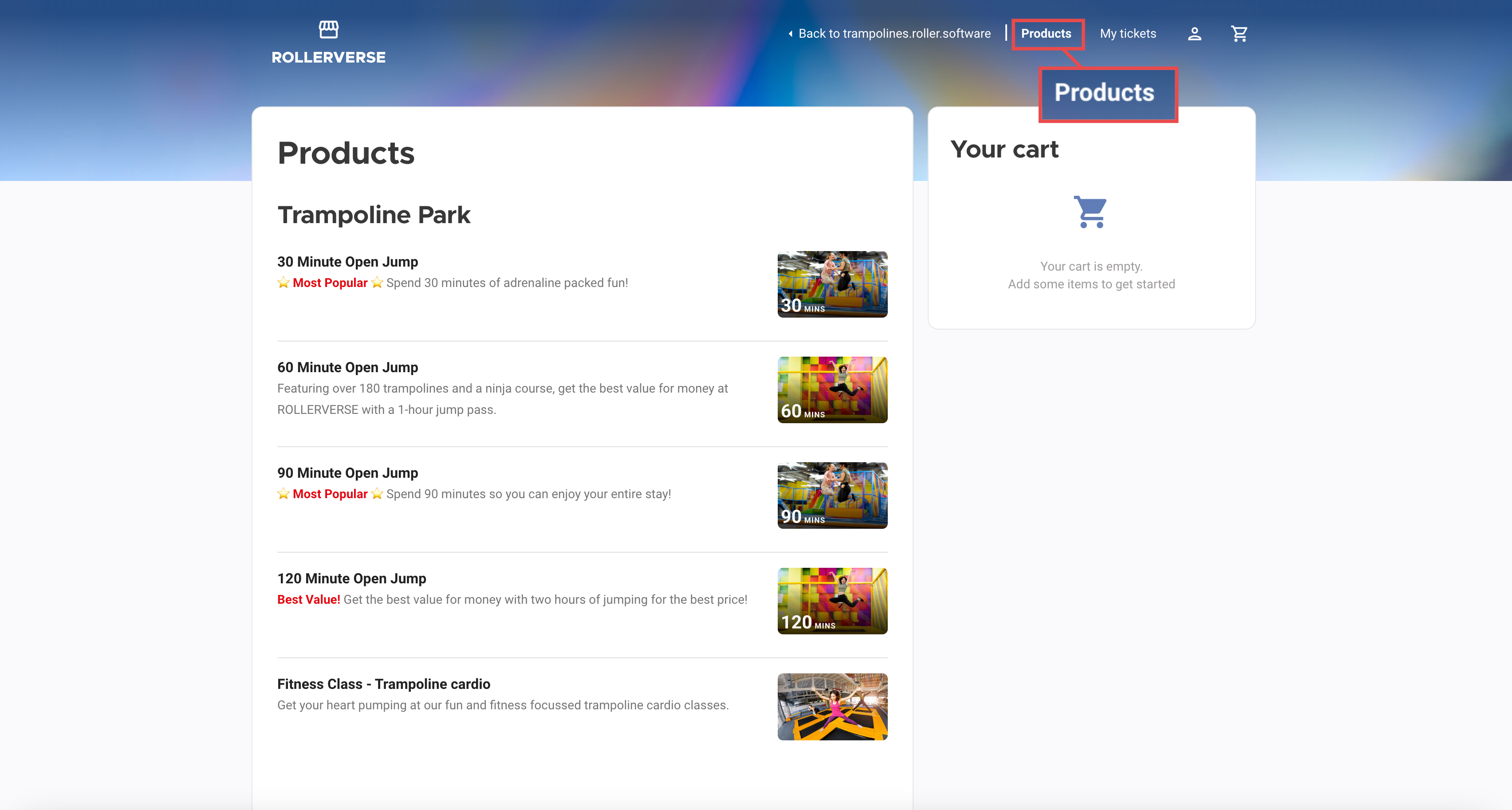Open the user account icon

point(1194,34)
